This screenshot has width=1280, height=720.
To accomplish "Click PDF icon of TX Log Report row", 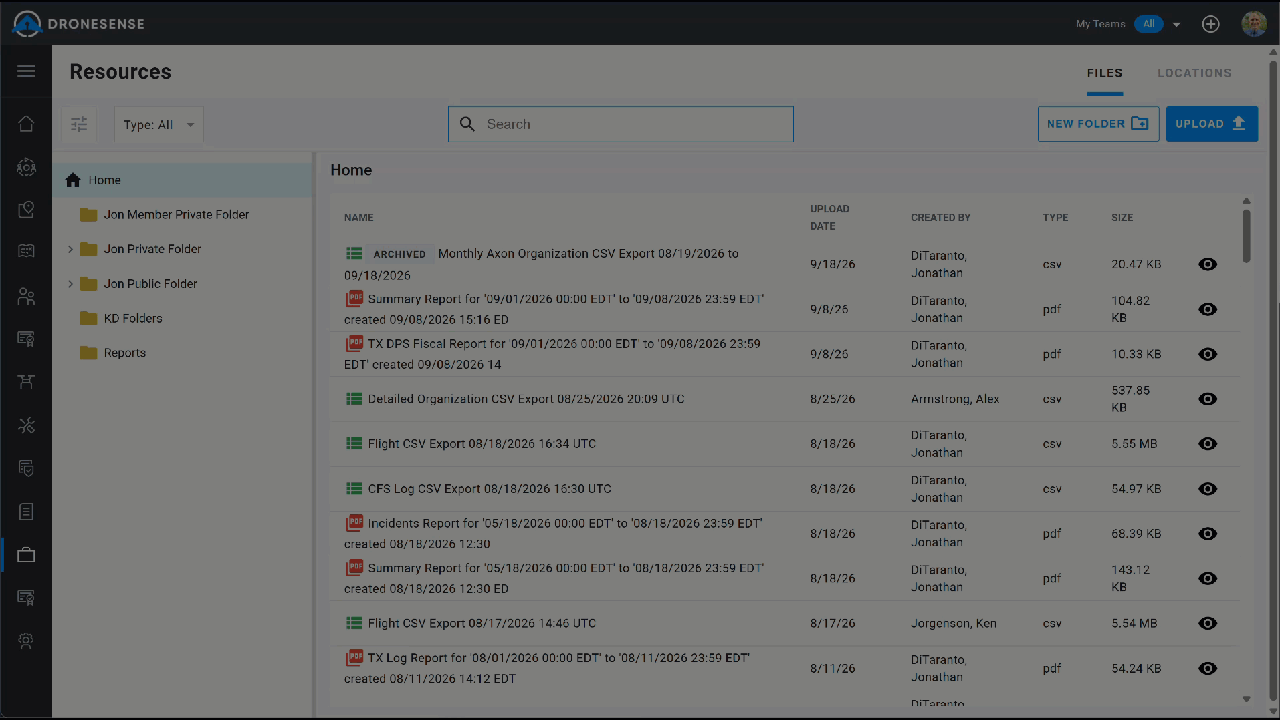I will point(354,657).
